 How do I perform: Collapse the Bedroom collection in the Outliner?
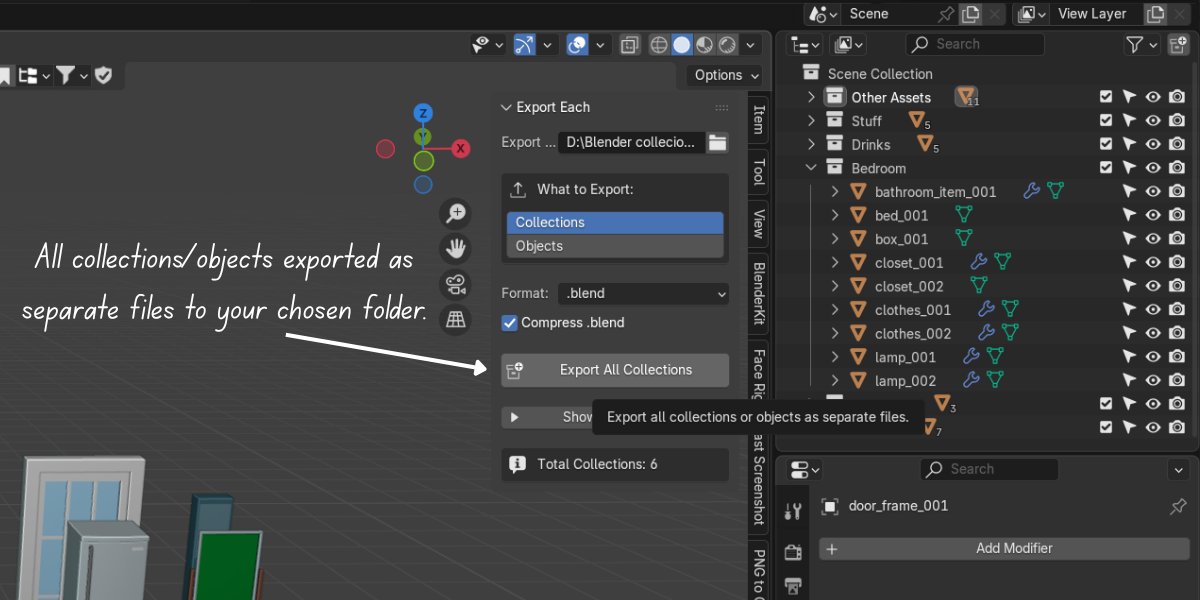(x=811, y=167)
